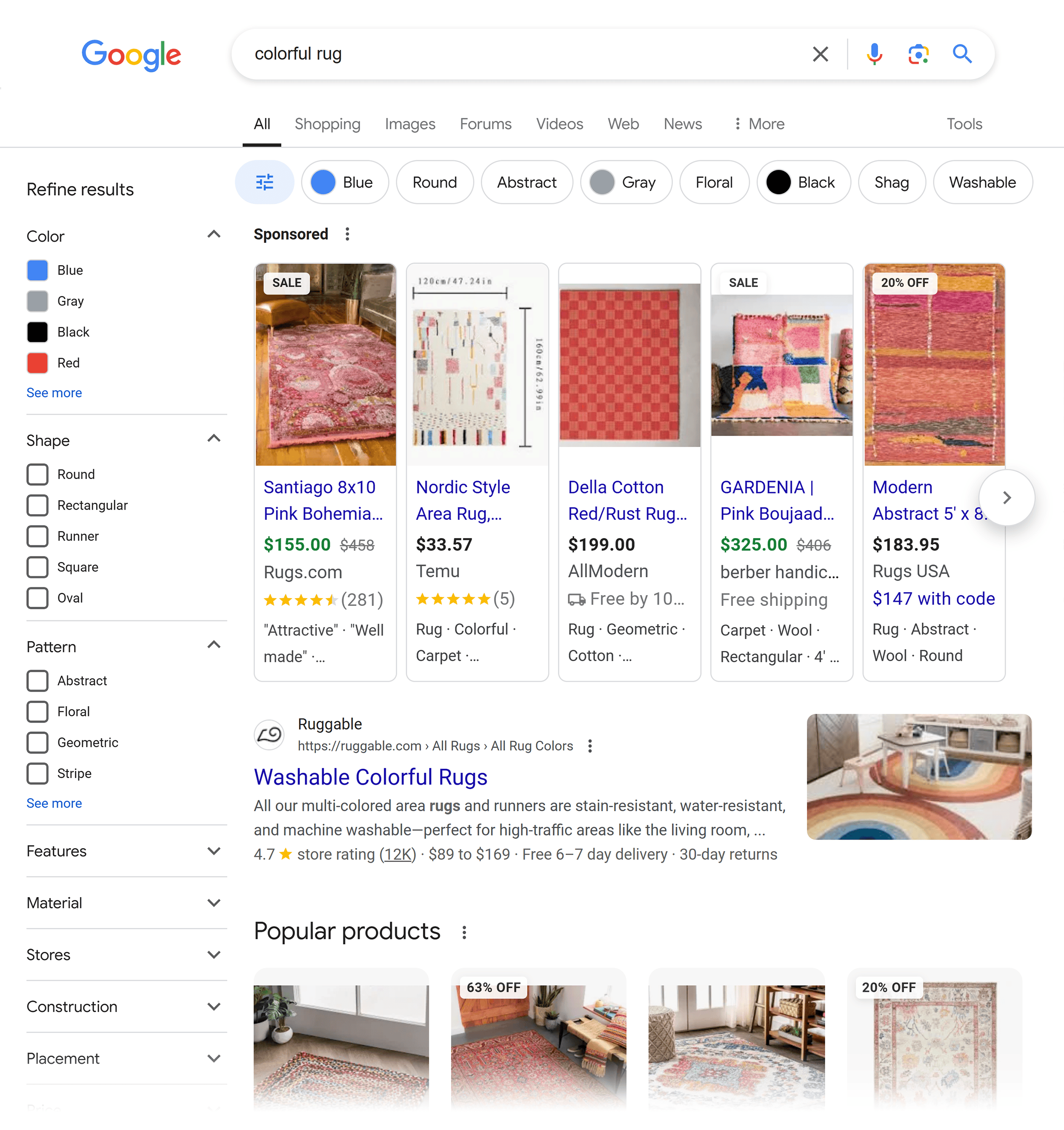Show more colors with See more link
Screen dimensions: 1064x1130
point(54,393)
